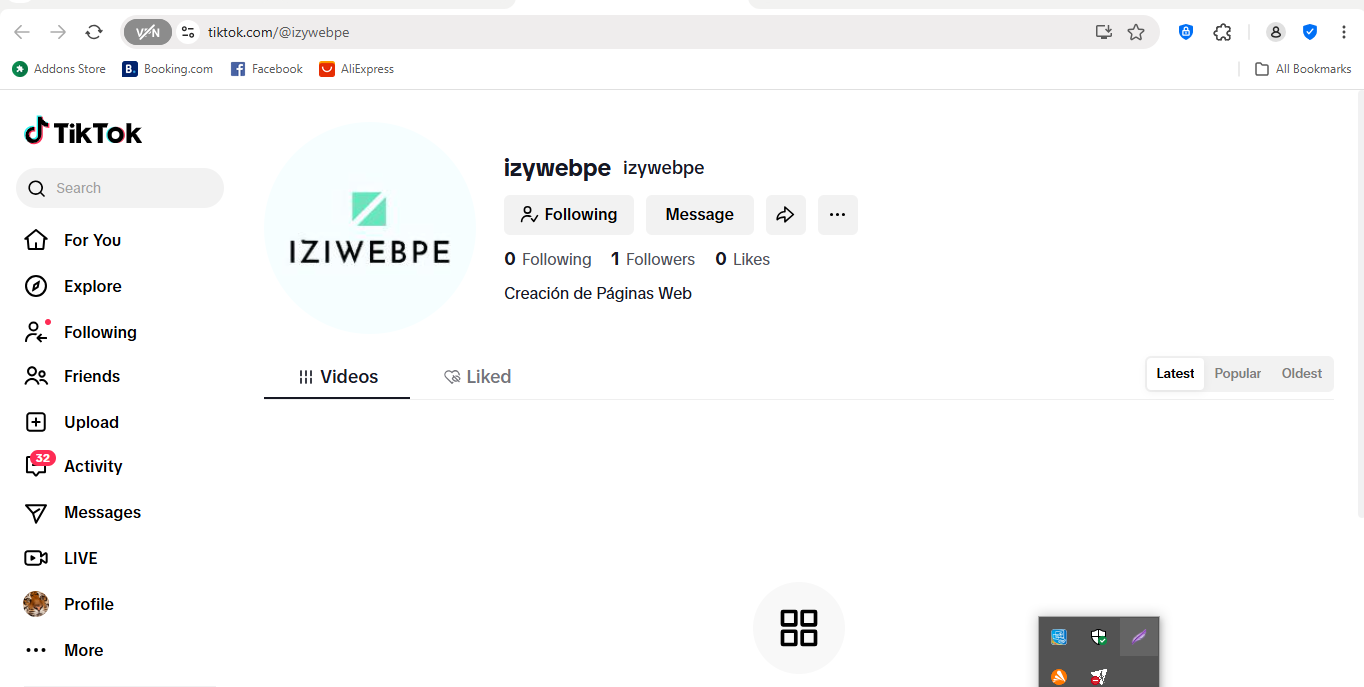Send a Message to izywebpe
The image size is (1364, 687).
tap(699, 214)
